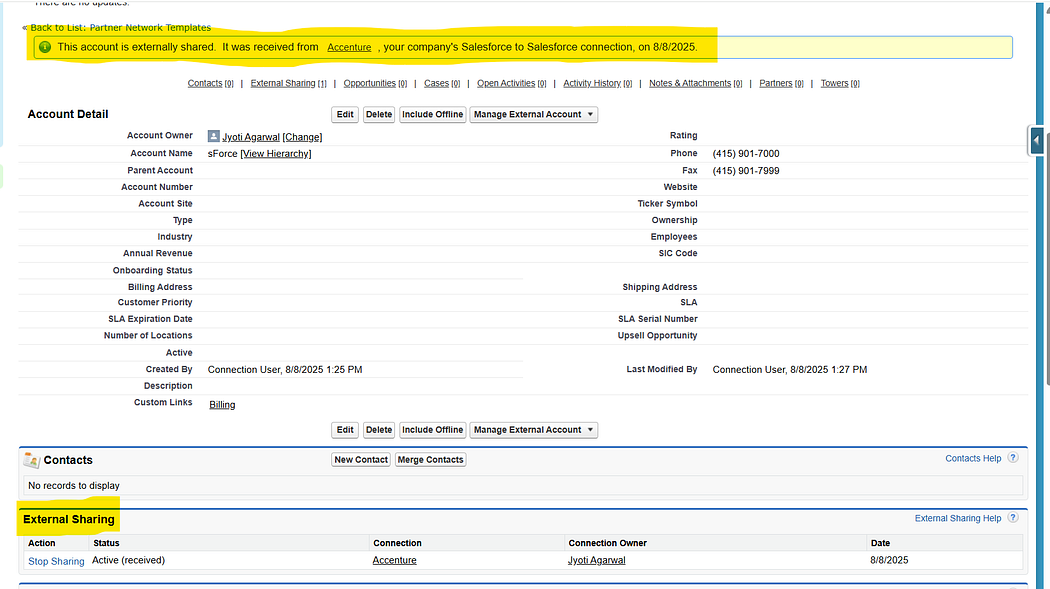
Task: Click the Contacts section icon
Action: (31, 460)
